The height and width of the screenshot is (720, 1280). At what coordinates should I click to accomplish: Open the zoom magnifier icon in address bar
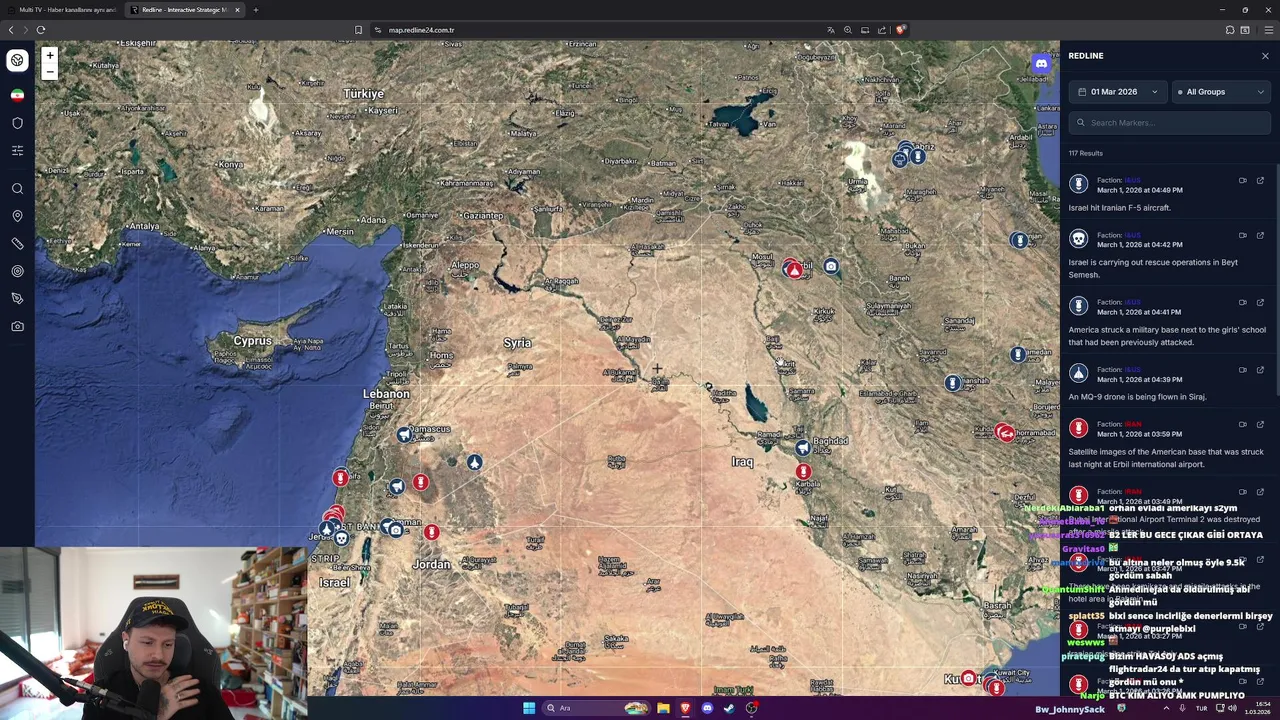pos(848,30)
